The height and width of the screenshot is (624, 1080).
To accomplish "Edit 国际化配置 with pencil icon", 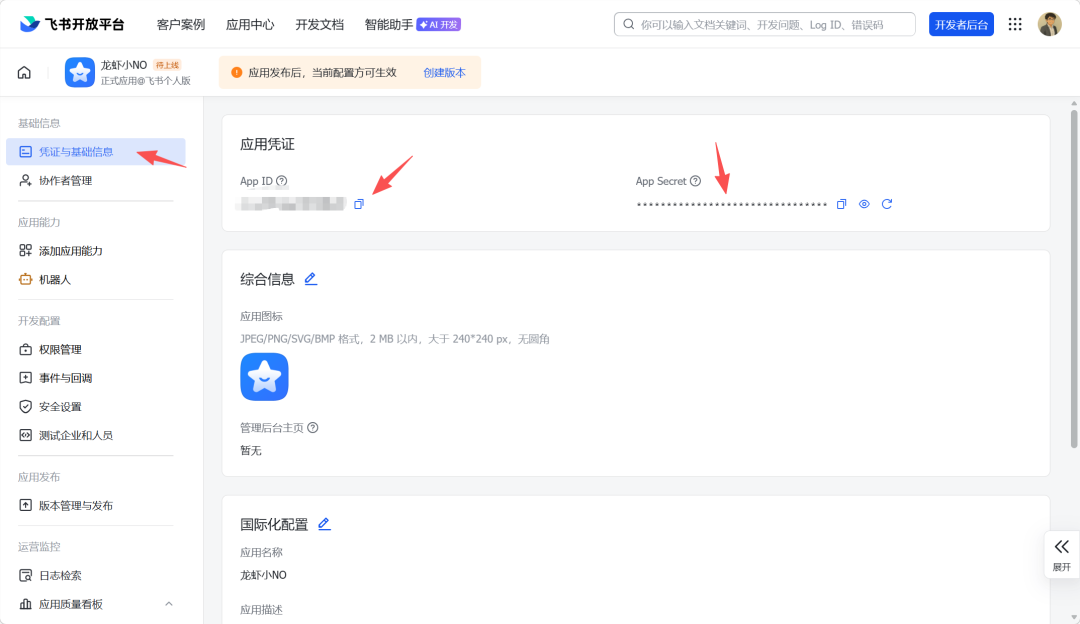I will coord(324,524).
